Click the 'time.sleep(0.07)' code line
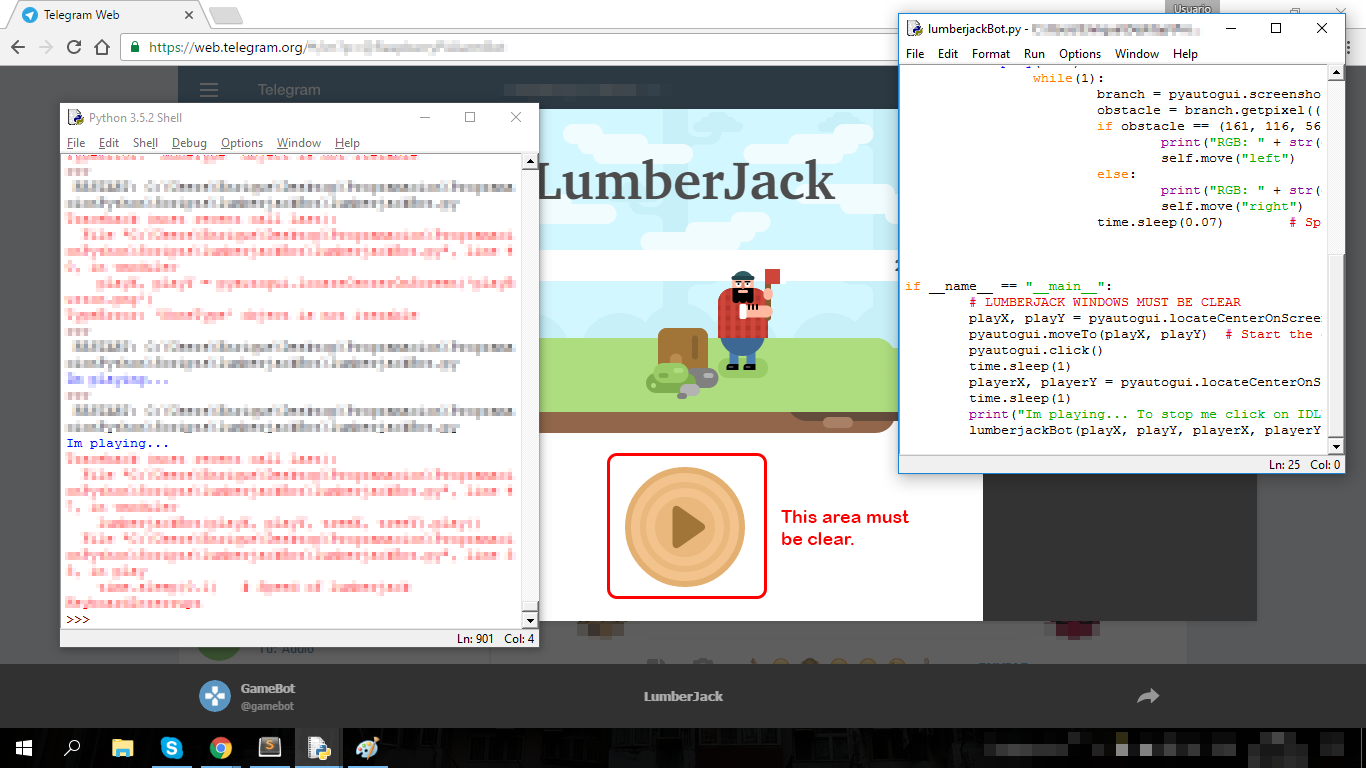 (x=1160, y=222)
